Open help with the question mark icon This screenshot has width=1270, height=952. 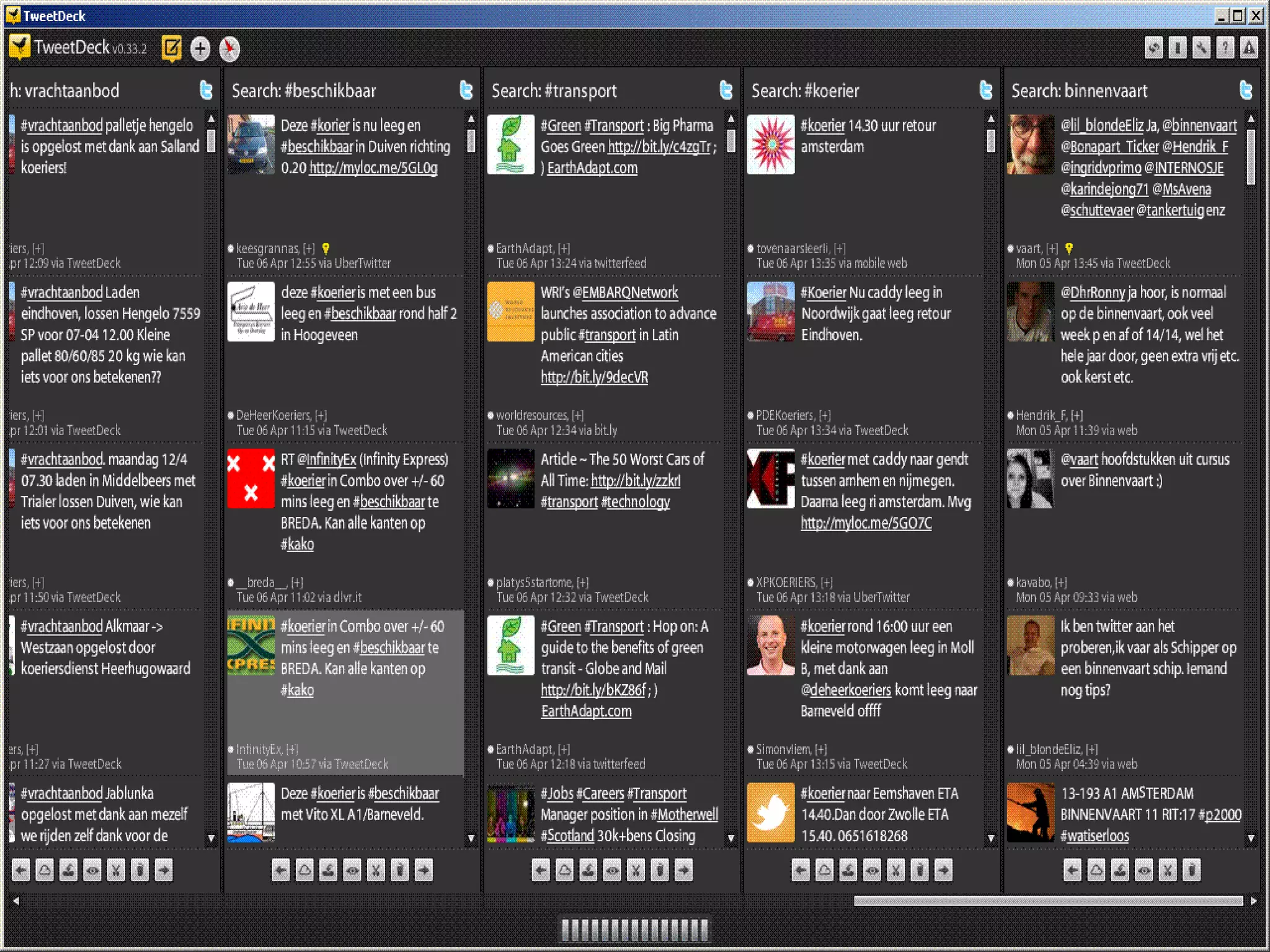(x=1225, y=48)
